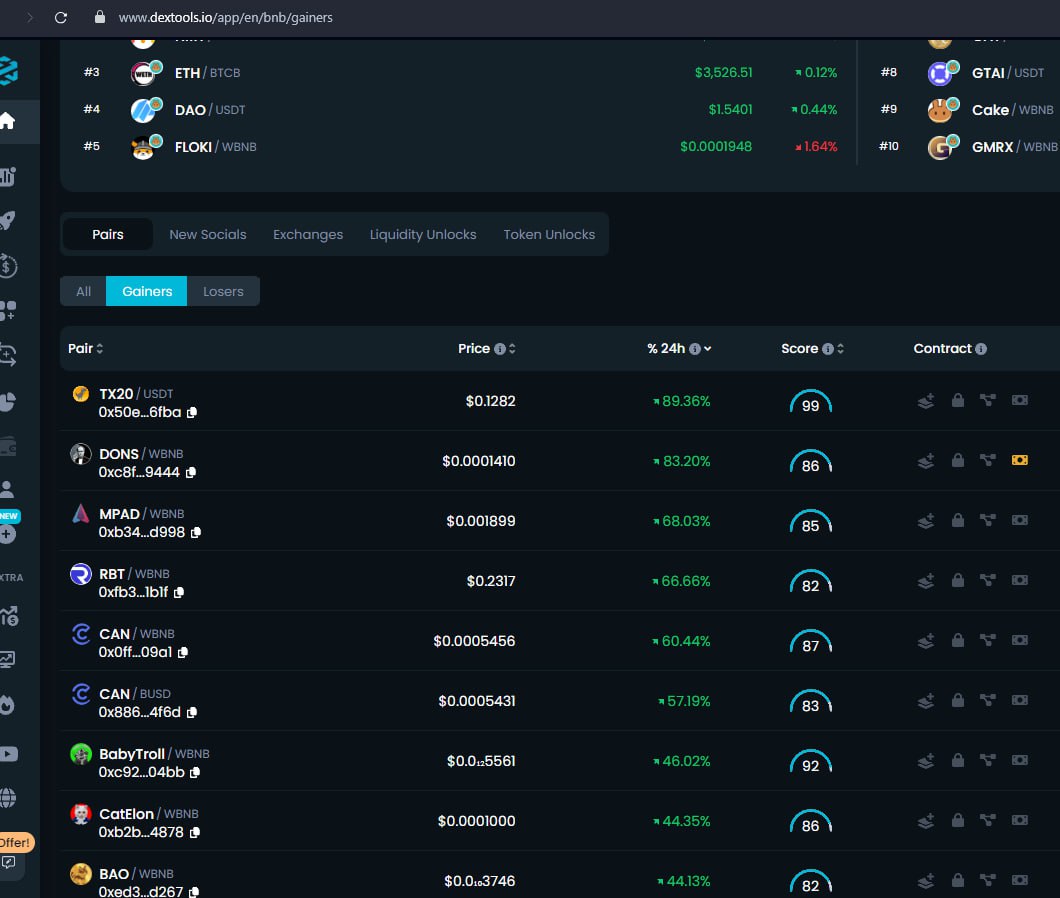The width and height of the screenshot is (1060, 898).
Task: Open the pie chart sidebar icon
Action: coord(7,402)
